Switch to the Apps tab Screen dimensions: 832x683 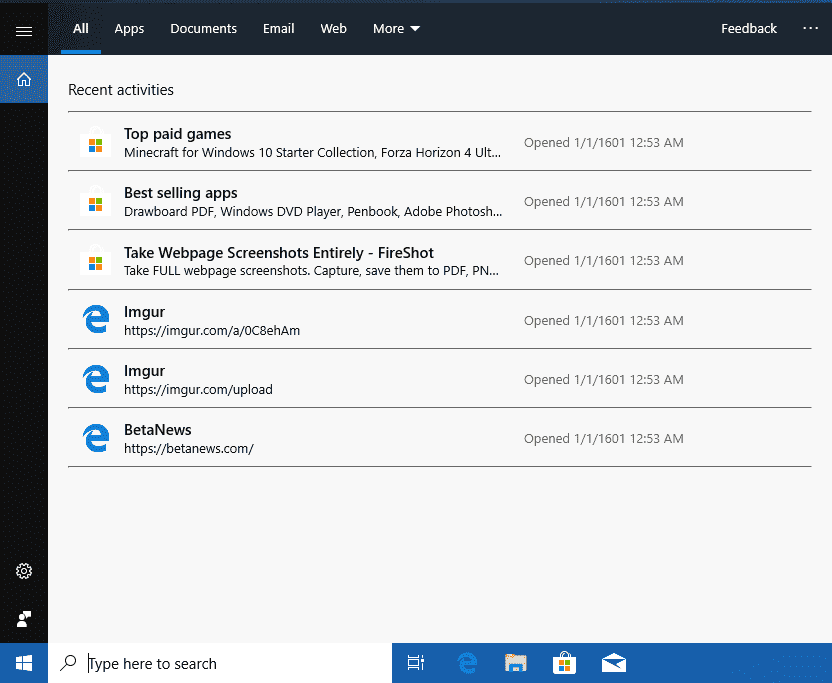coord(129,29)
